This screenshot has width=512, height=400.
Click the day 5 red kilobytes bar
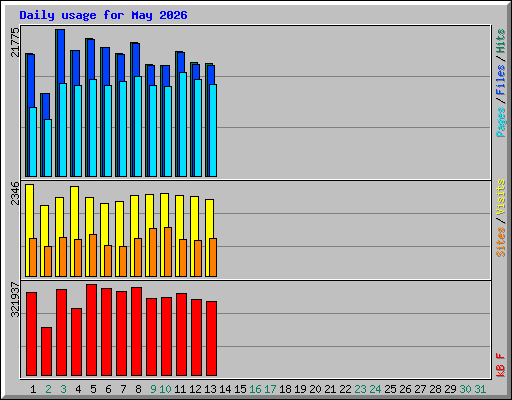click(x=91, y=330)
